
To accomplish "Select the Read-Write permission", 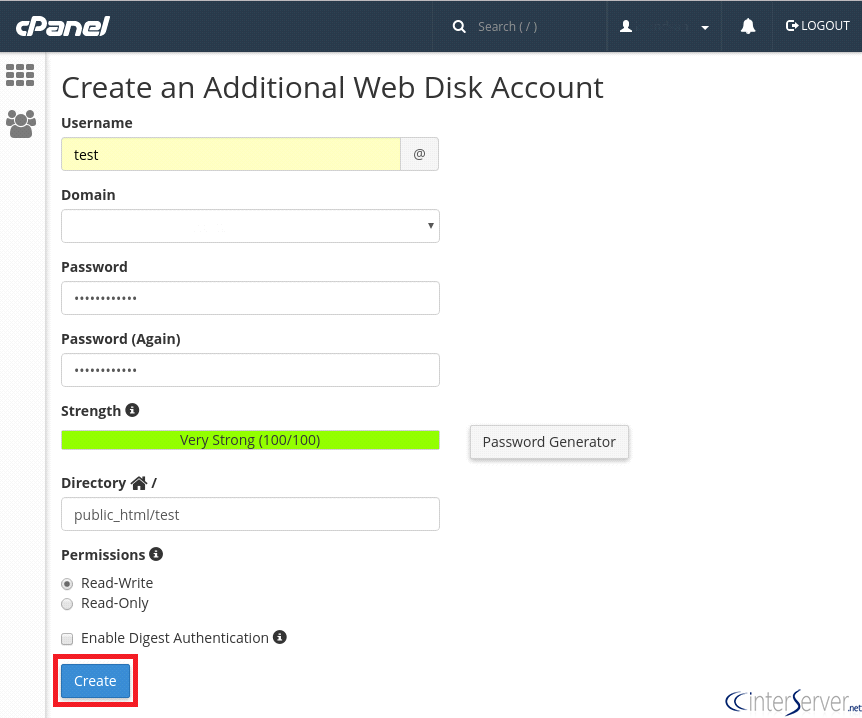I will pyautogui.click(x=67, y=583).
